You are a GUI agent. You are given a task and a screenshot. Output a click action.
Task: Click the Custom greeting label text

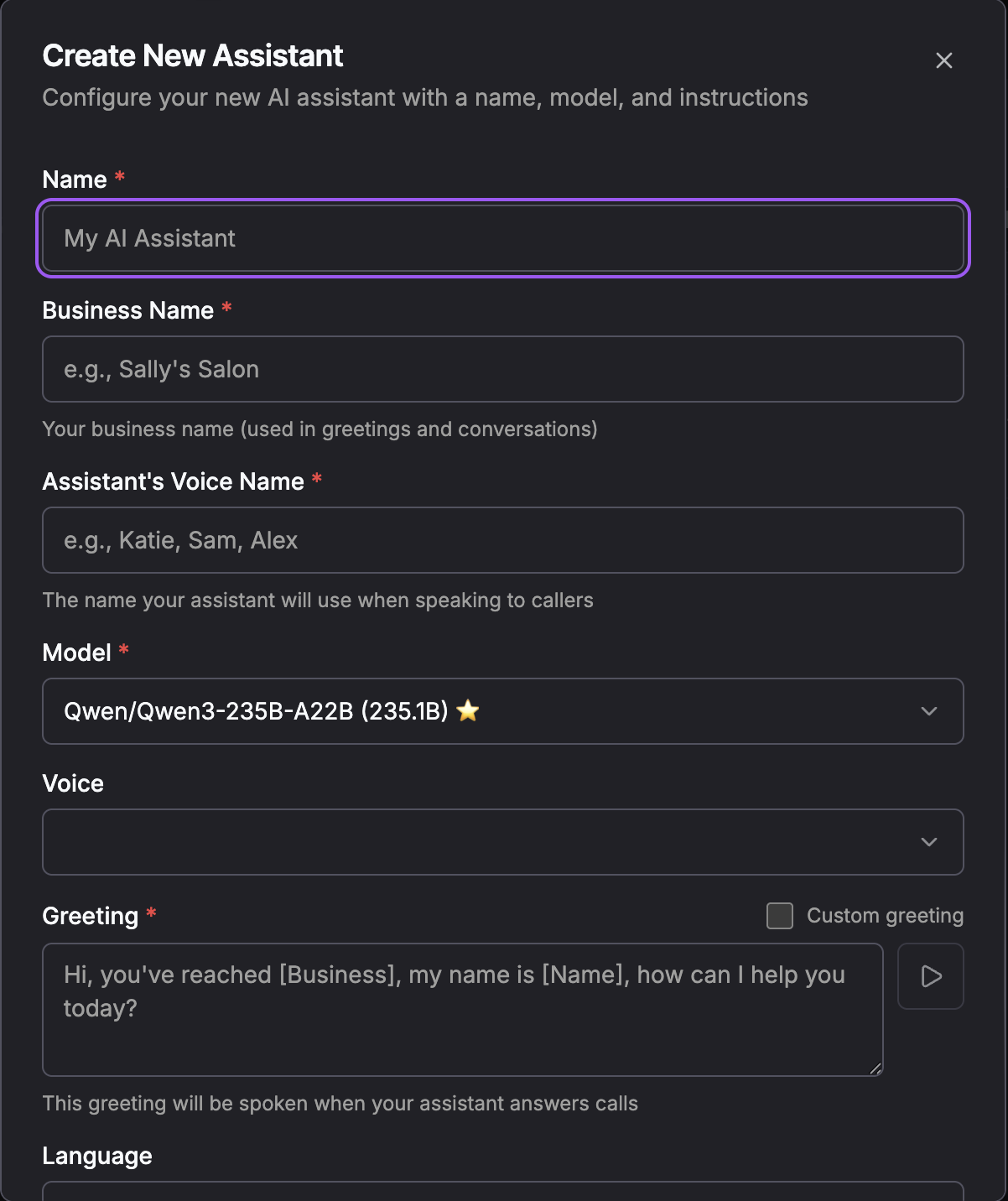click(884, 916)
